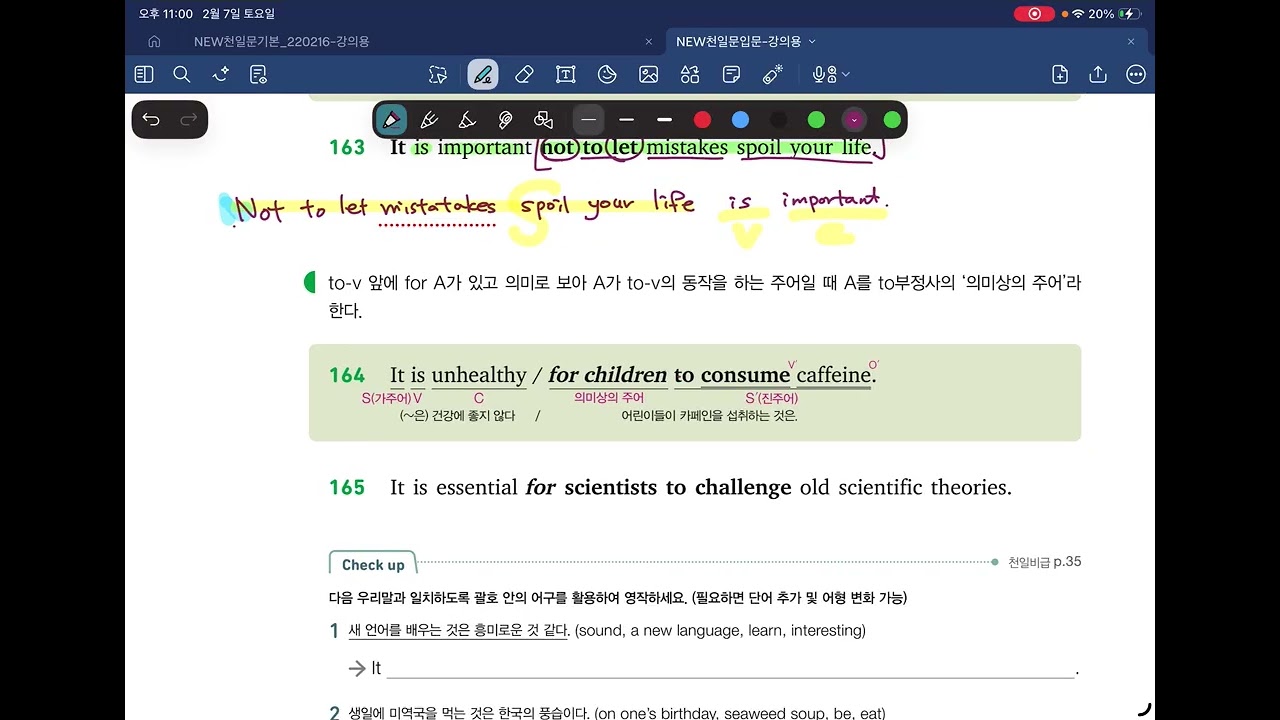The width and height of the screenshot is (1280, 720).
Task: Open the AI sparkle assistant tool
Action: [221, 74]
